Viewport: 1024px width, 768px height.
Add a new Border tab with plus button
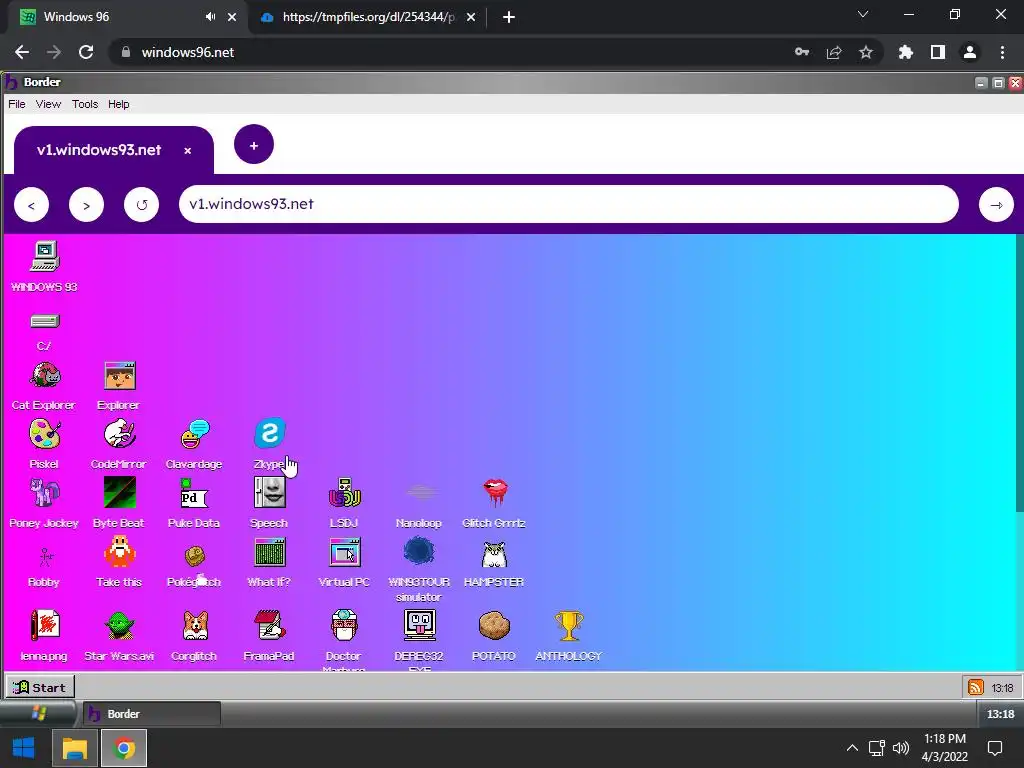(253, 144)
